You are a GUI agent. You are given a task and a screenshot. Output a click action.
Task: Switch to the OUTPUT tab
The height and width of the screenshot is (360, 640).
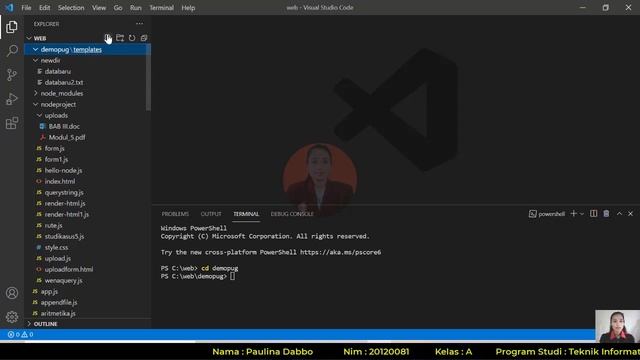pos(211,214)
